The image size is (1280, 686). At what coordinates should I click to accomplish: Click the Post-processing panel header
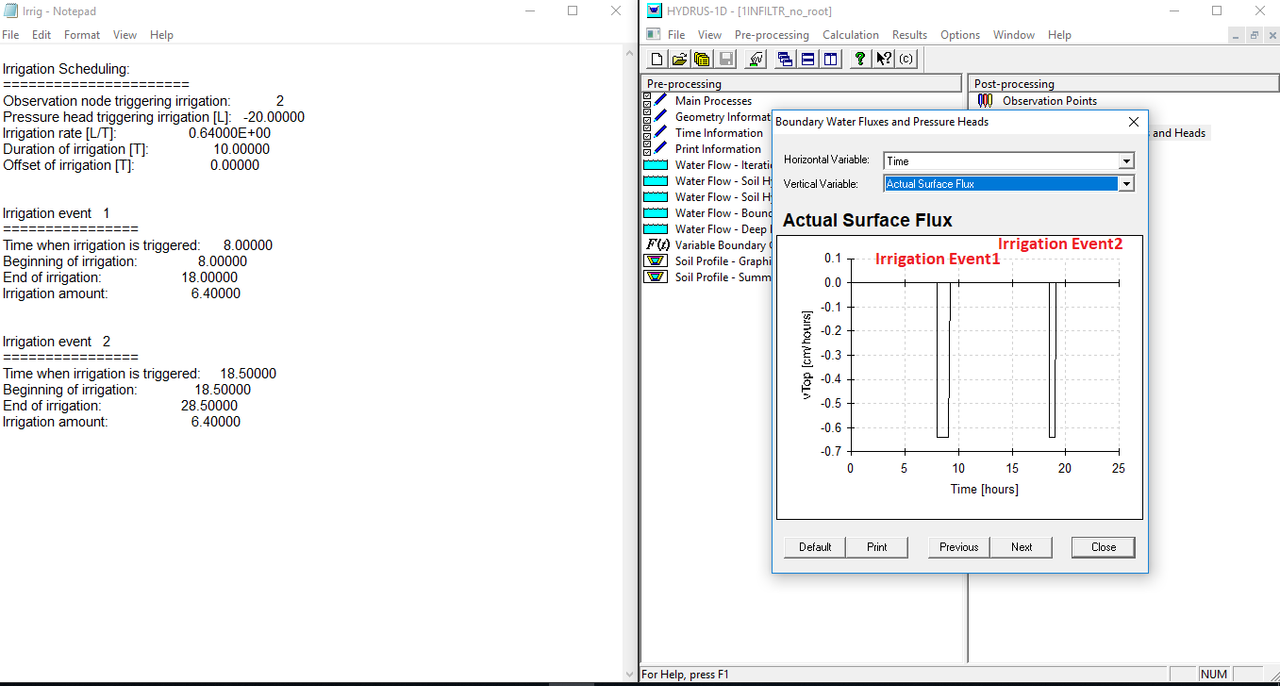(x=1123, y=84)
